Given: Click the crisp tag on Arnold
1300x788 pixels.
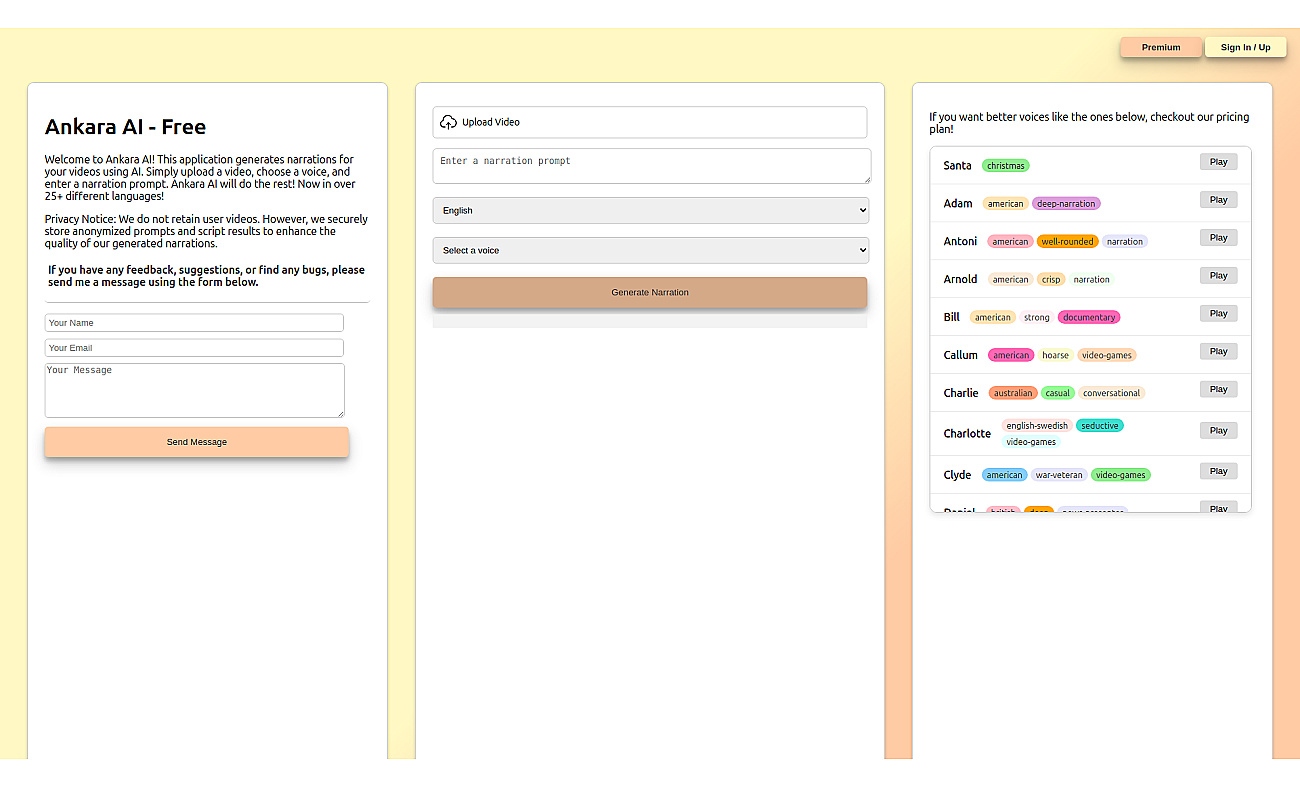Looking at the screenshot, I should [1051, 280].
